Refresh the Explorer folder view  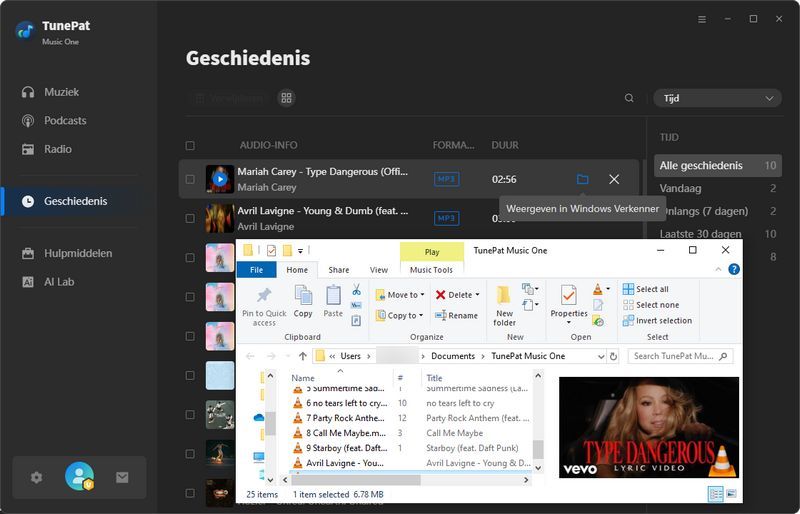[614, 356]
